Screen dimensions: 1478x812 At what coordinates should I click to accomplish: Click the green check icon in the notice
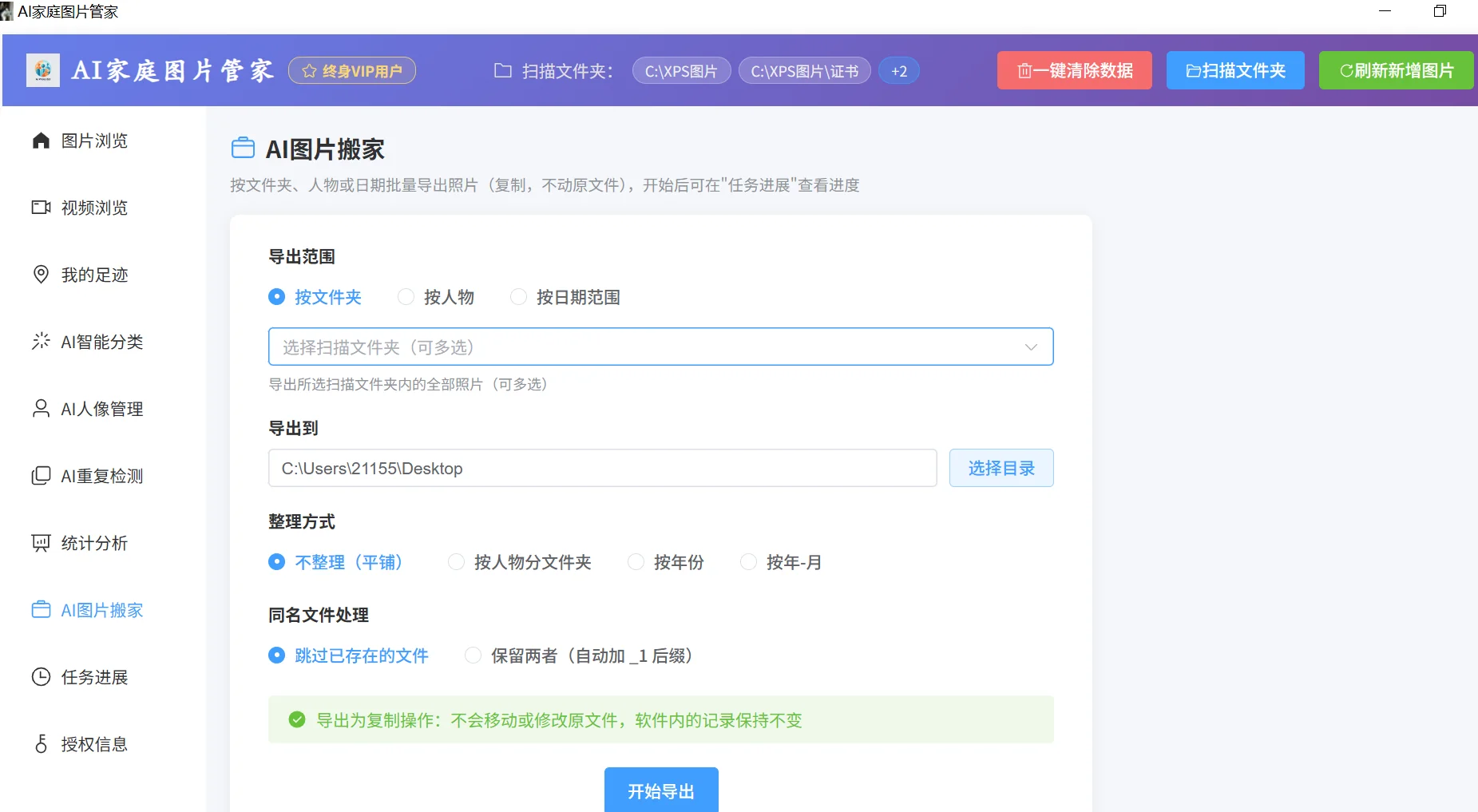[x=297, y=719]
